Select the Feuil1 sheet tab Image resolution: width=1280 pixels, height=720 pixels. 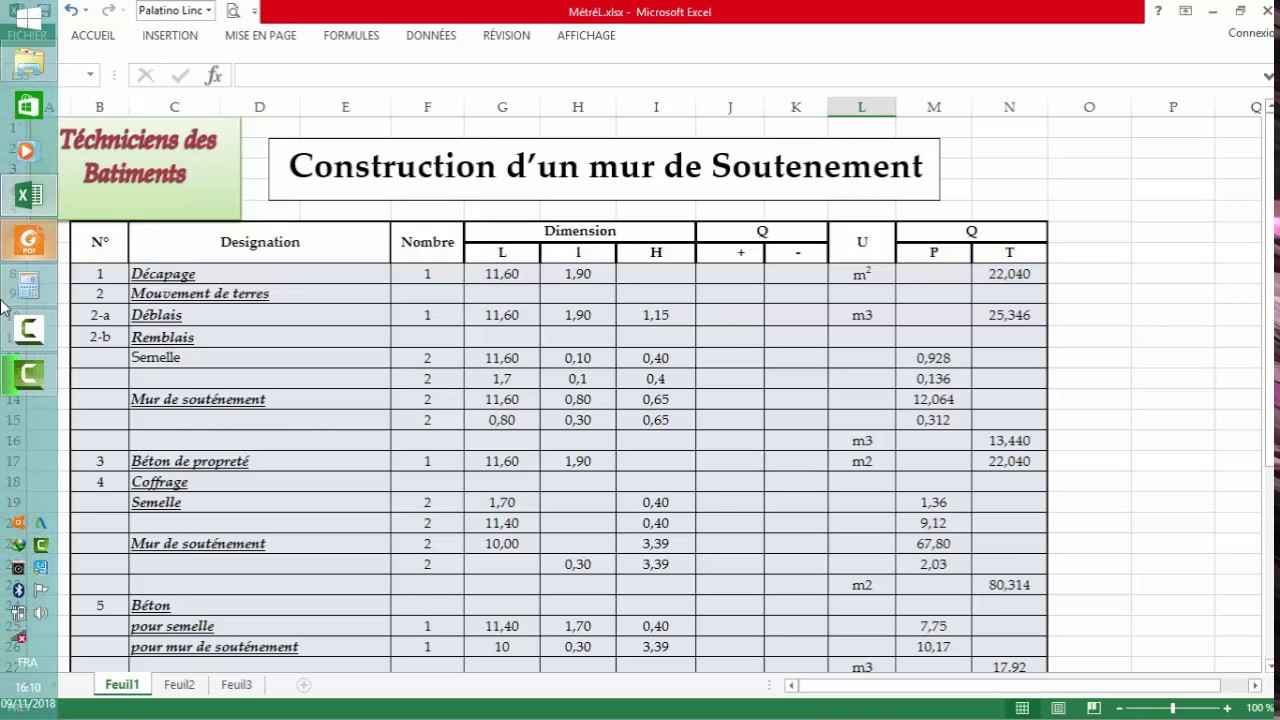point(122,685)
